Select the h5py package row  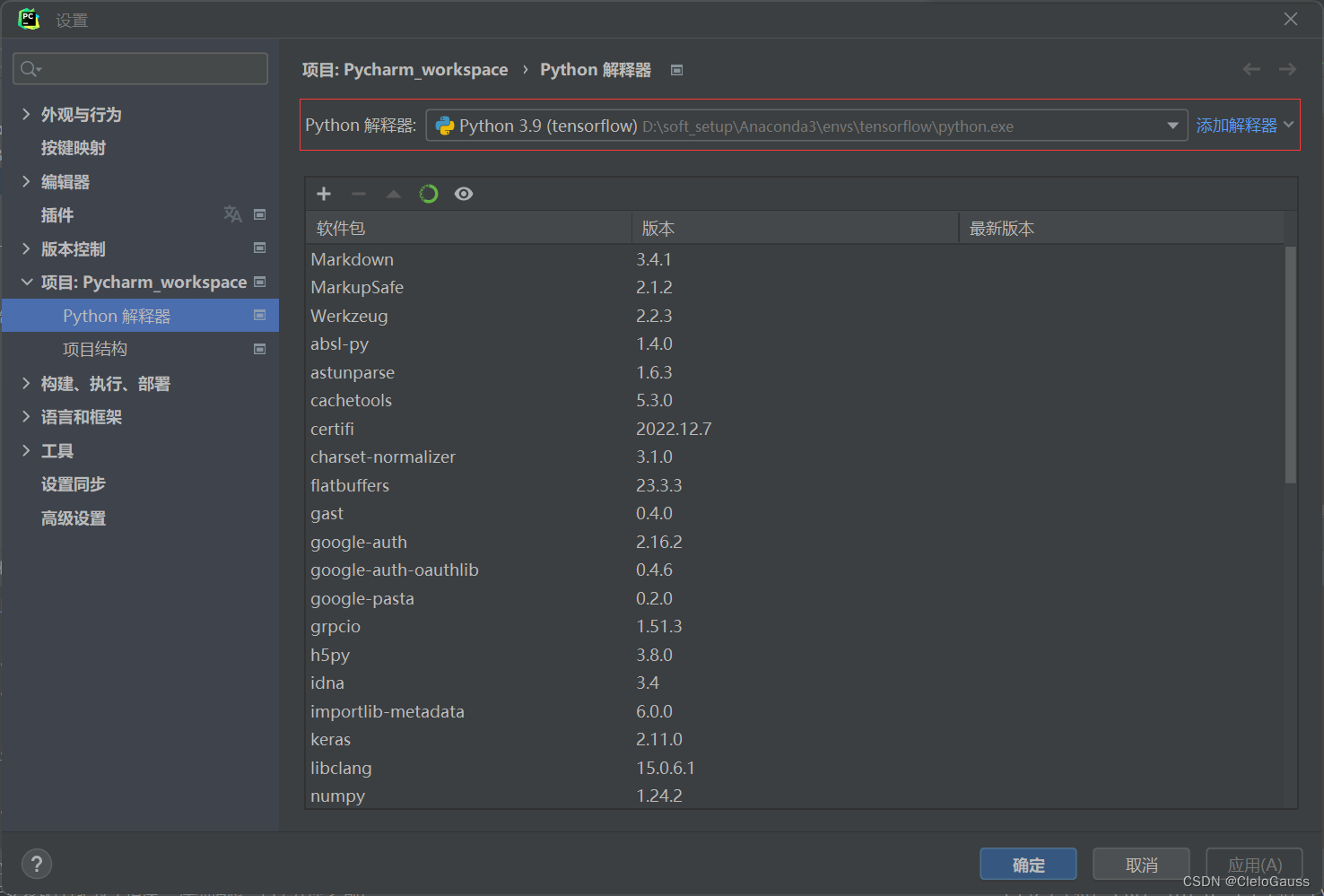pos(795,655)
